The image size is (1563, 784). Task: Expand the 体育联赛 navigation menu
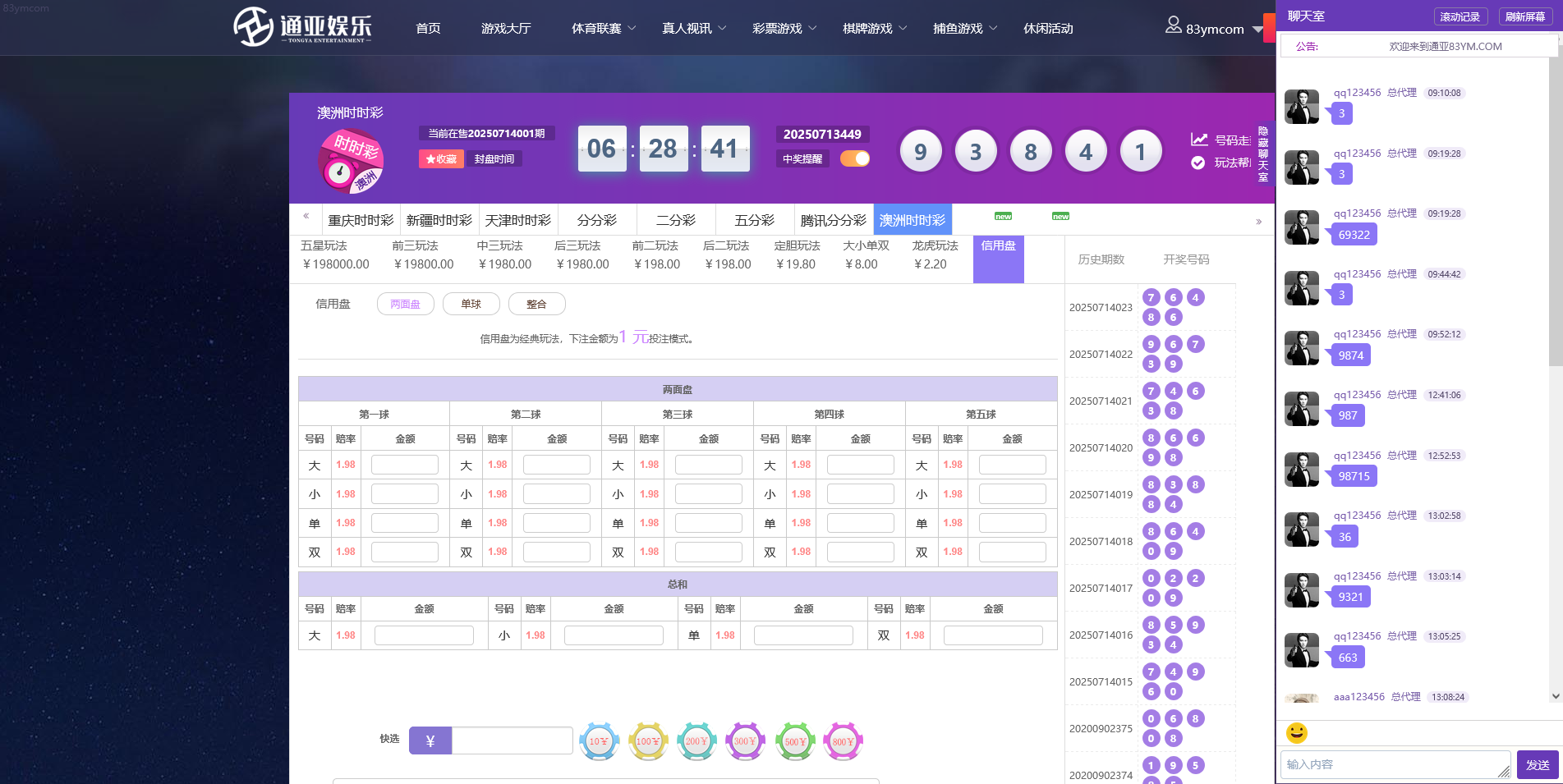pyautogui.click(x=604, y=29)
